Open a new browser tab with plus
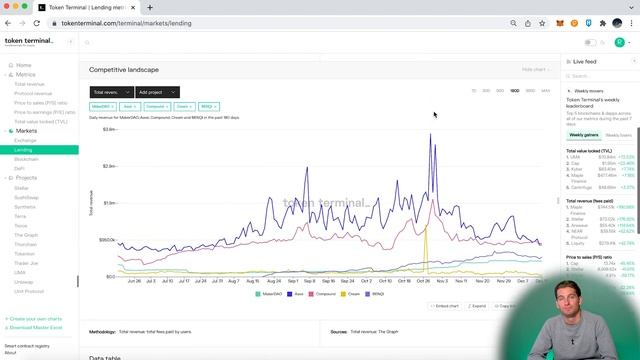640x360 pixels. click(x=150, y=7)
